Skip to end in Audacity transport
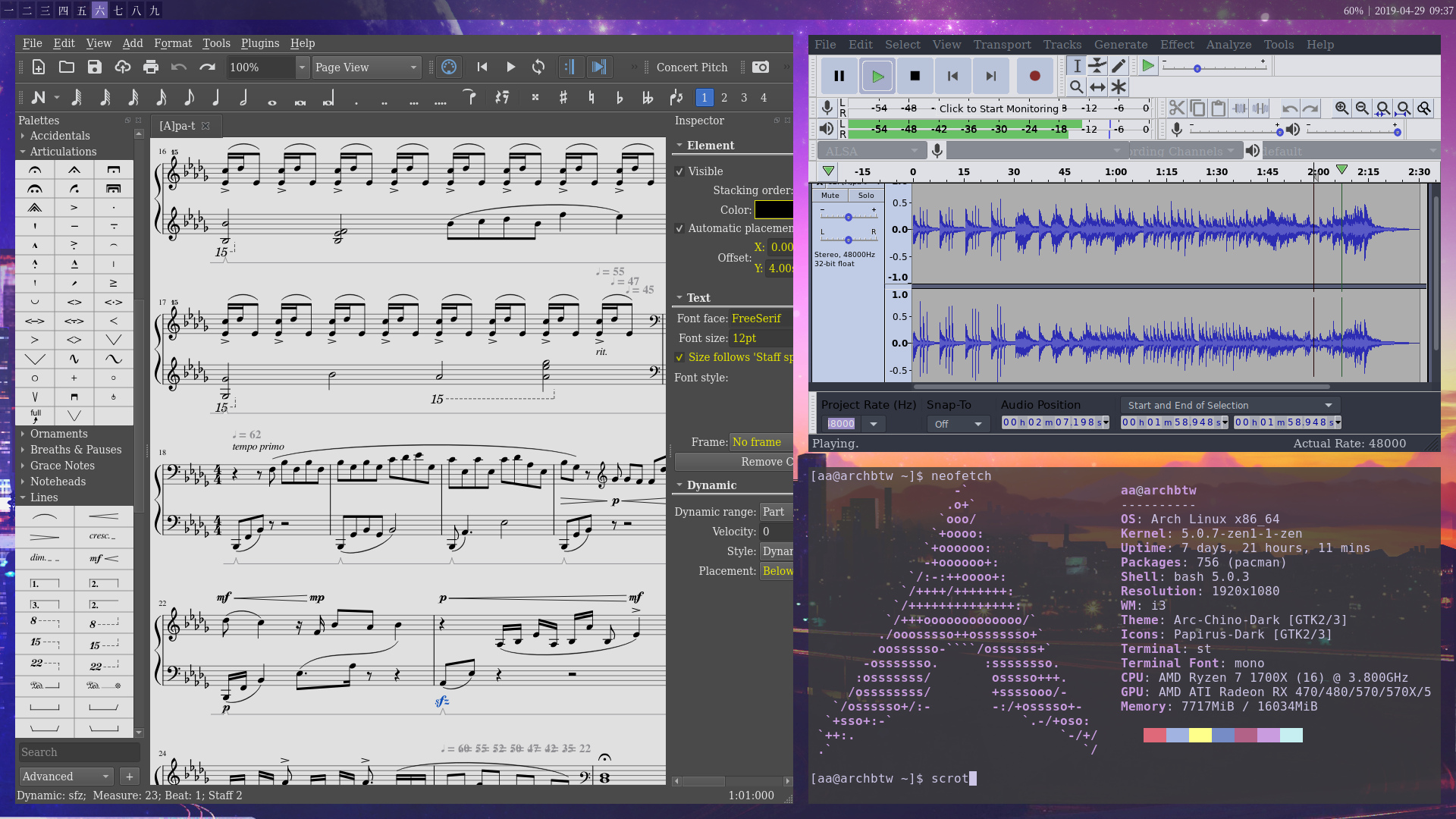Screen dimensions: 1456x819 click(x=991, y=76)
